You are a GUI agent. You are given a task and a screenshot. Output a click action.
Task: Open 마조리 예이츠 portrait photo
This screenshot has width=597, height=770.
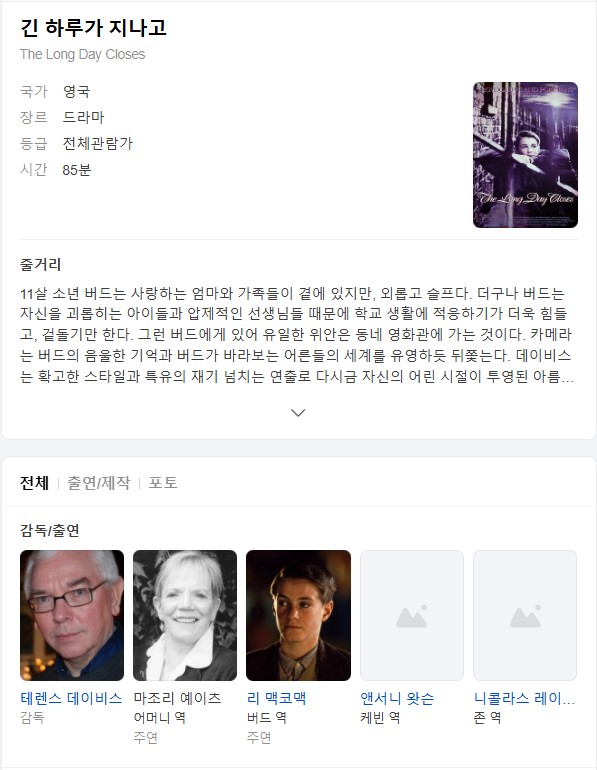pos(185,615)
